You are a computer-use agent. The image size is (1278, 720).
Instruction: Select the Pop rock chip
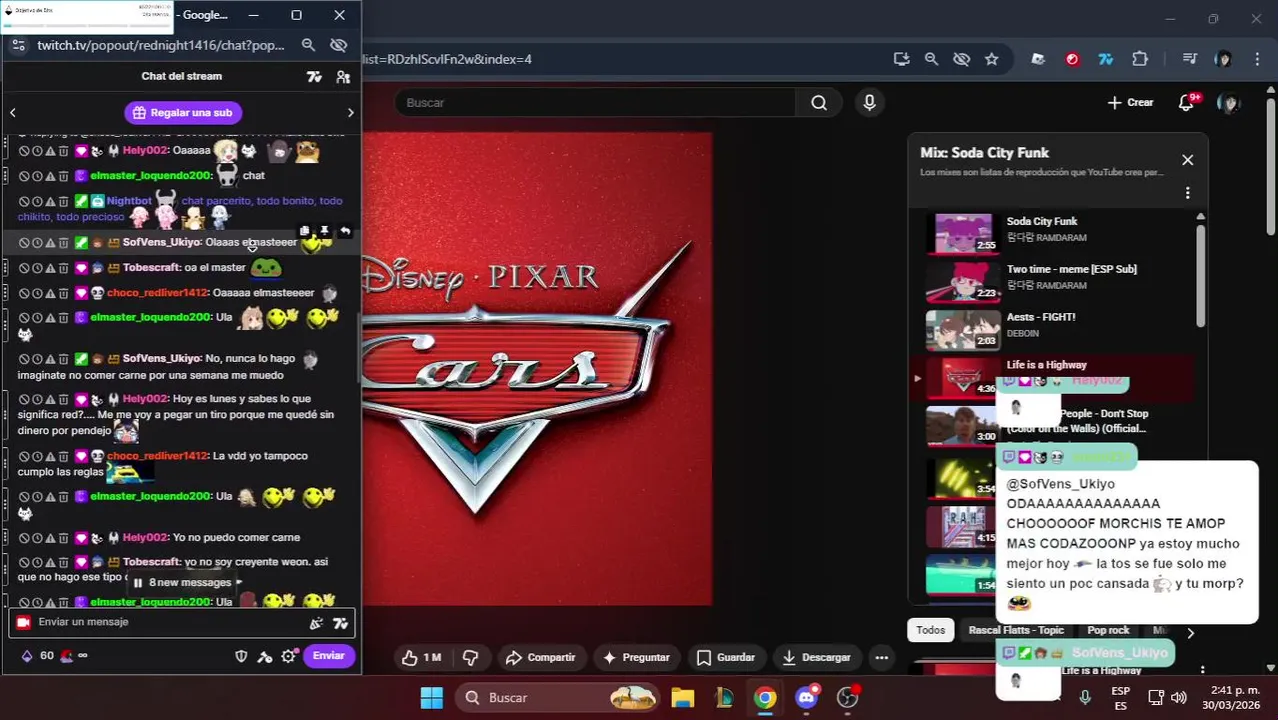tap(1108, 631)
